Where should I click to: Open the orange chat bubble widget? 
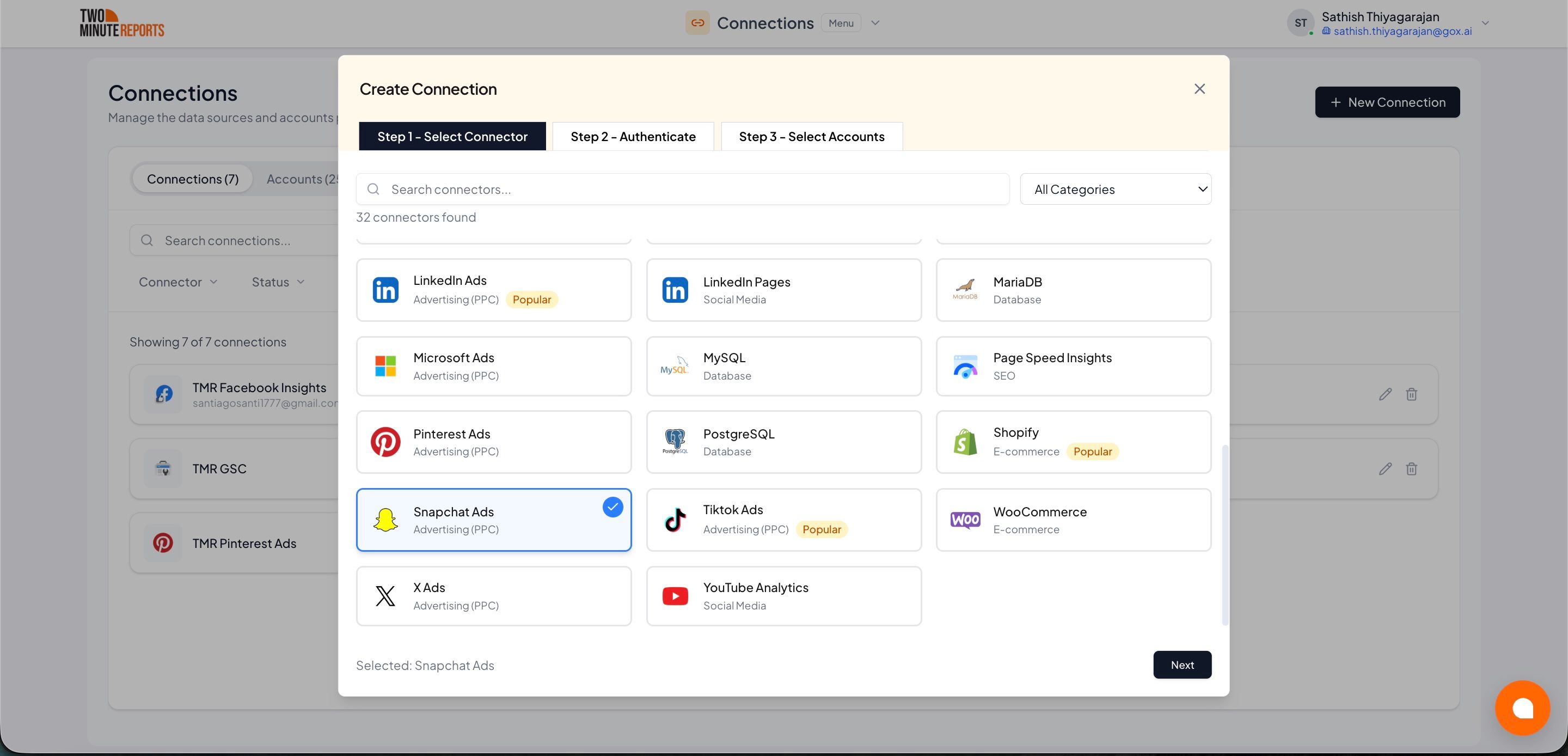click(x=1522, y=708)
